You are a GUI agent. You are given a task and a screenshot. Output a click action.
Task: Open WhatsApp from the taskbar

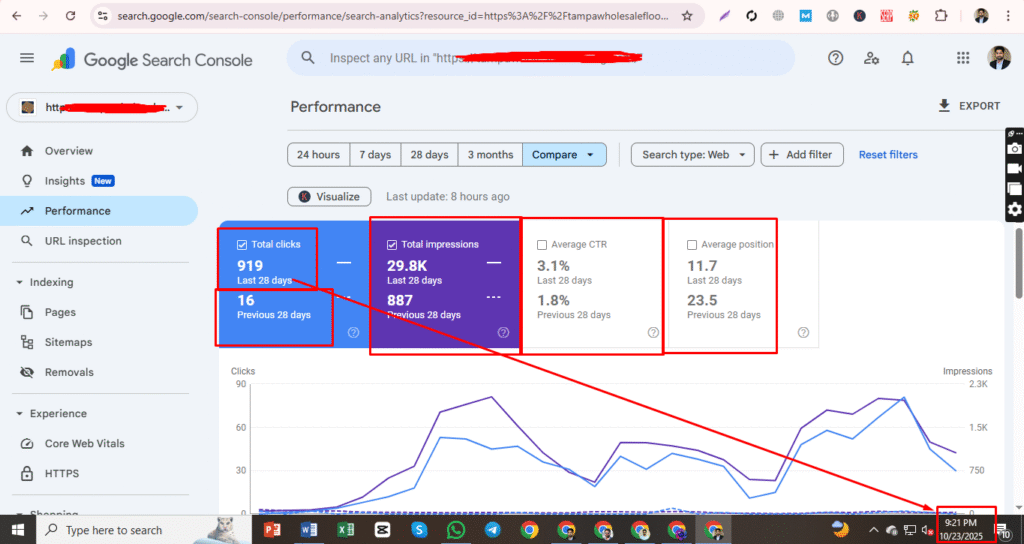click(x=456, y=530)
